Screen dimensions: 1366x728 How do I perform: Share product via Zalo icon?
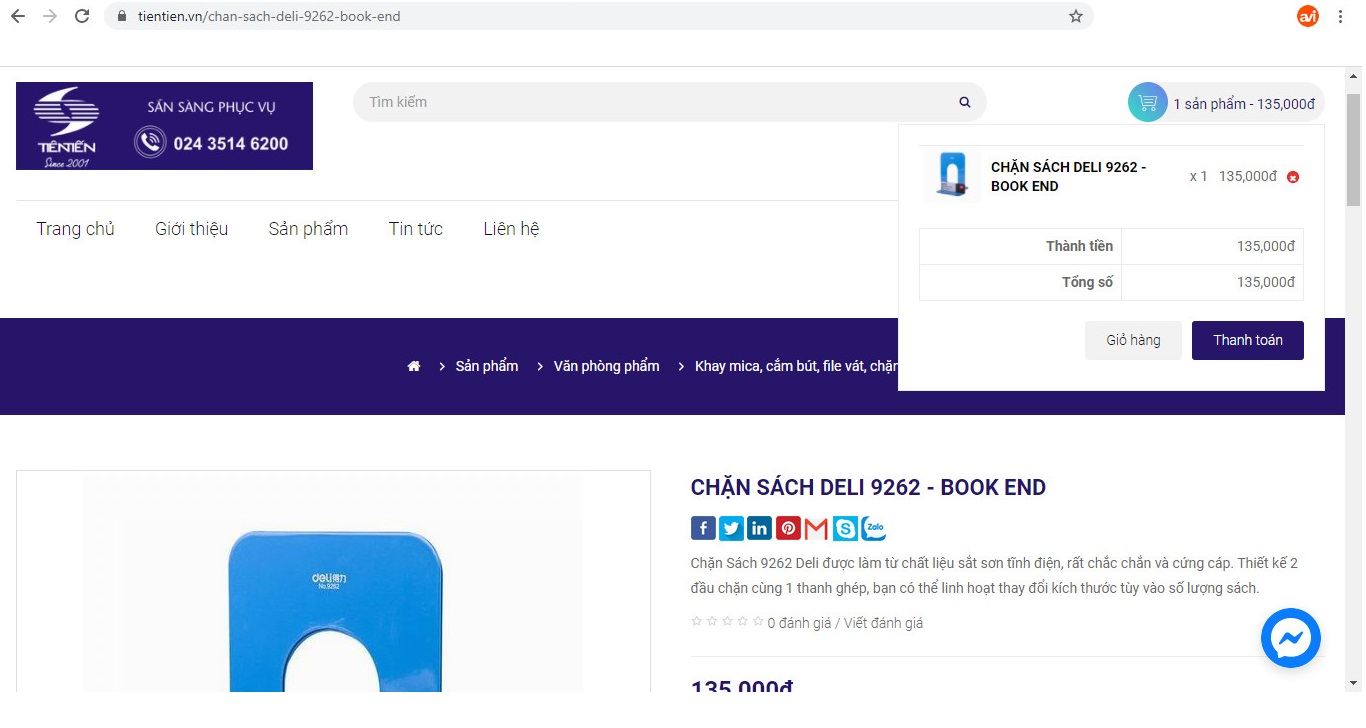874,528
